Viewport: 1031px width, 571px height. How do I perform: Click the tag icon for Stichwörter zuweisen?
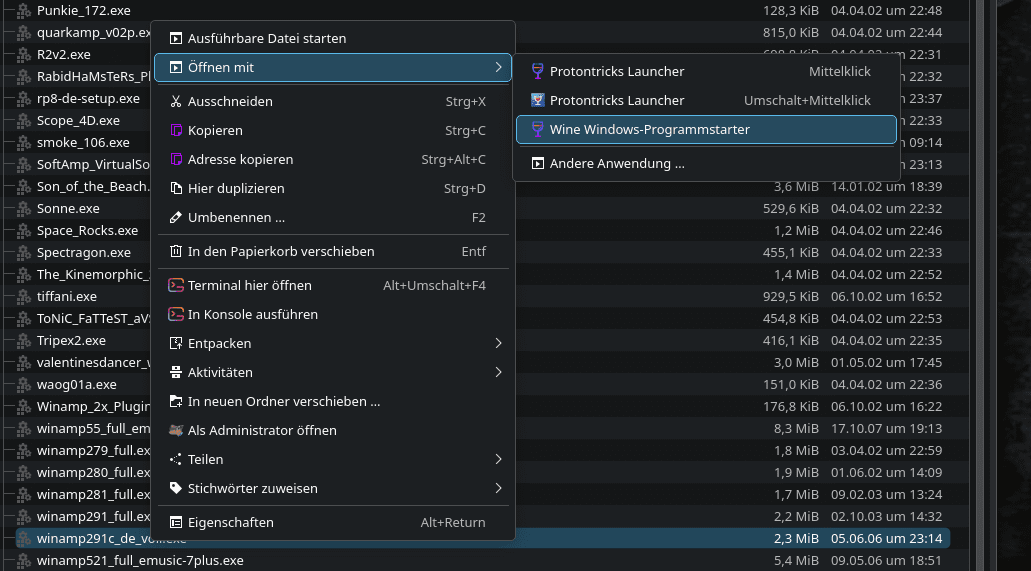176,488
